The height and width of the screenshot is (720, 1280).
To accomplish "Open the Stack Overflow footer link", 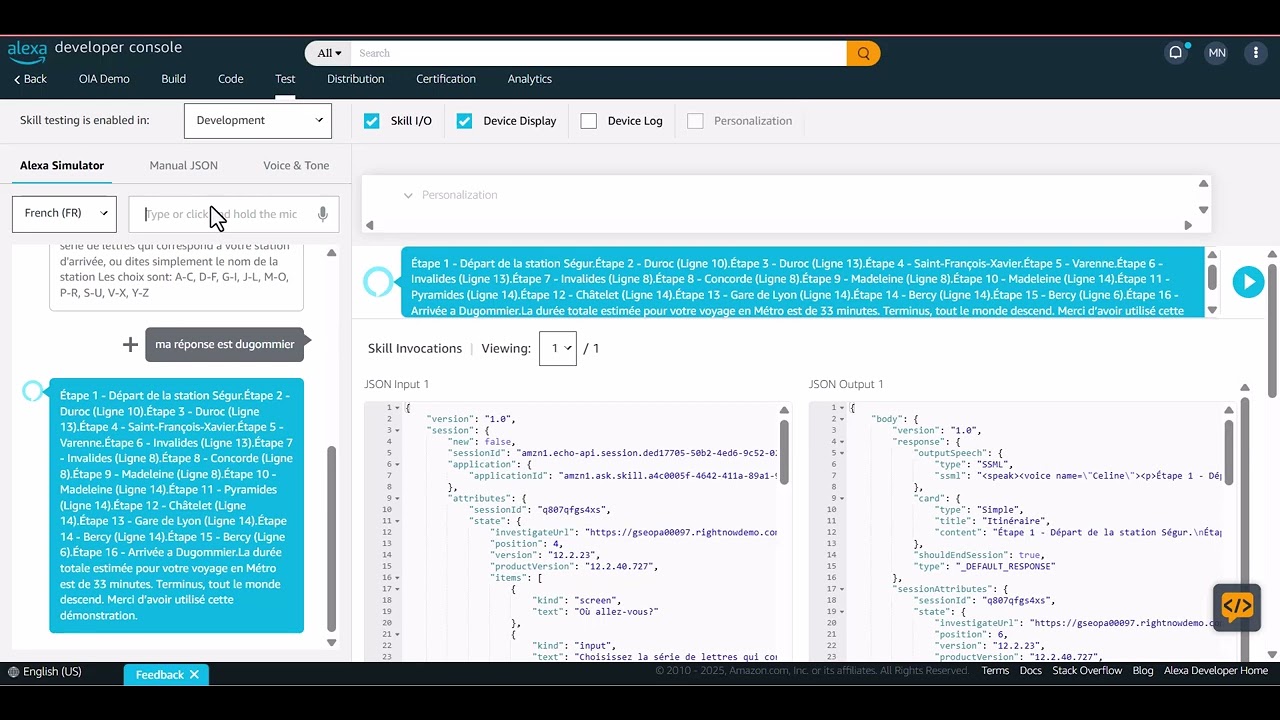I will click(1087, 671).
